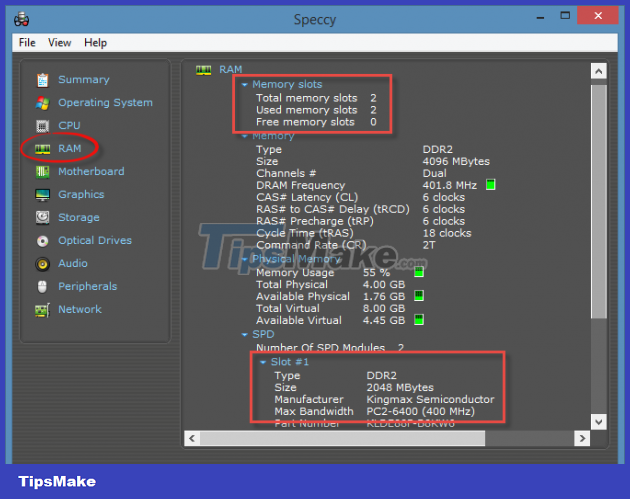This screenshot has width=630, height=499.
Task: Select the 'Total memory slots' row
Action: point(316,98)
